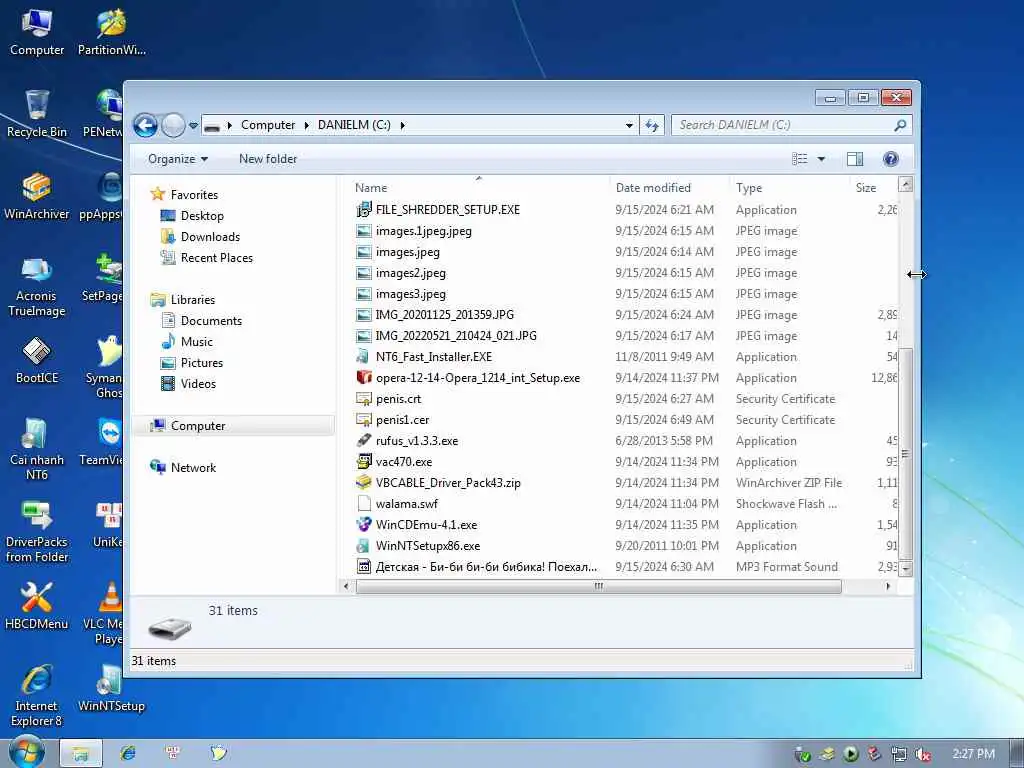1024x768 pixels.
Task: Open Acronis TrueImage desktop shortcut
Action: click(37, 286)
